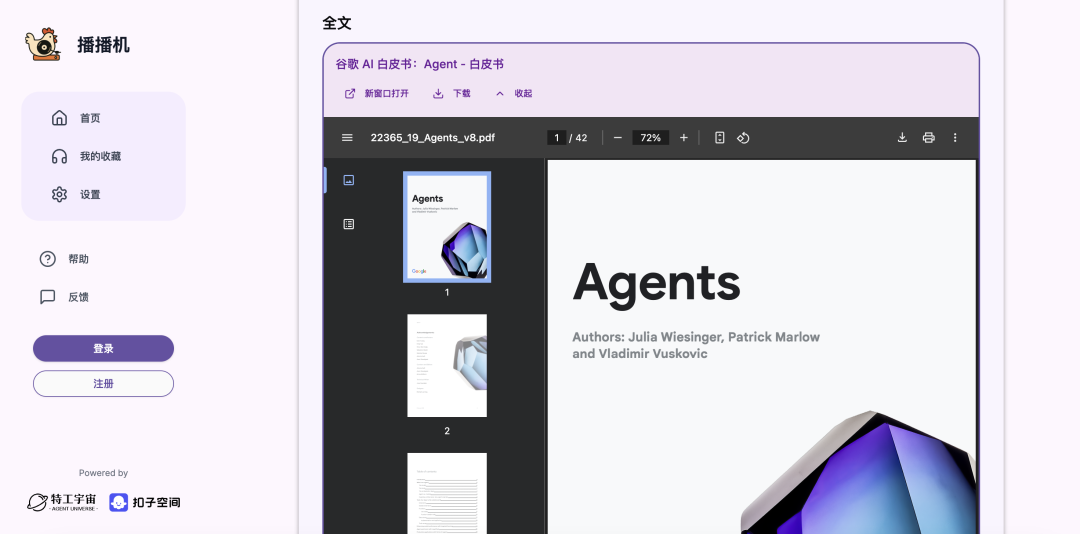This screenshot has width=1080, height=534.
Task: Click the Agents heading on the PDF page
Action: point(656,283)
